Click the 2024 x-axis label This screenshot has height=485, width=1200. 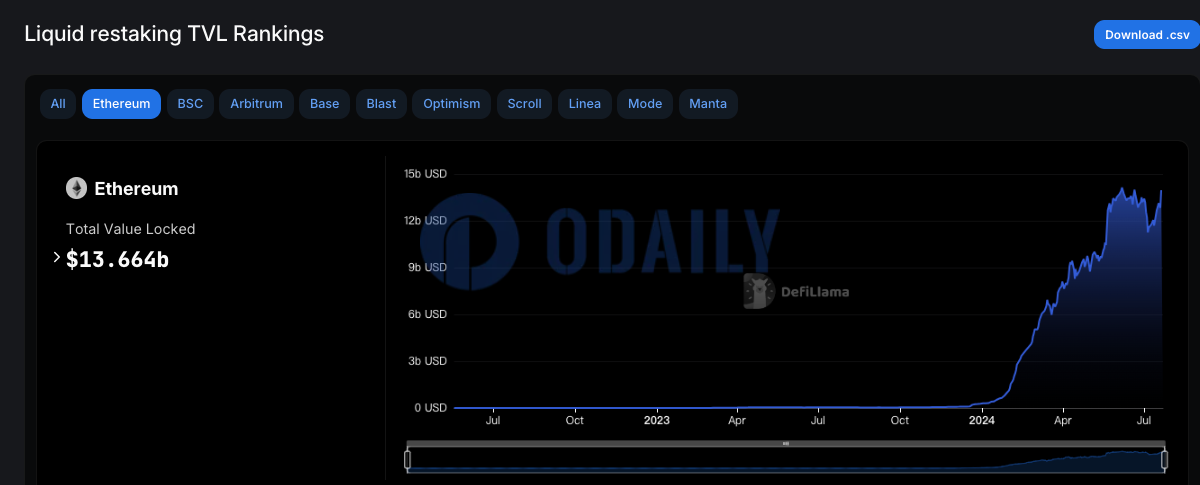pyautogui.click(x=981, y=422)
